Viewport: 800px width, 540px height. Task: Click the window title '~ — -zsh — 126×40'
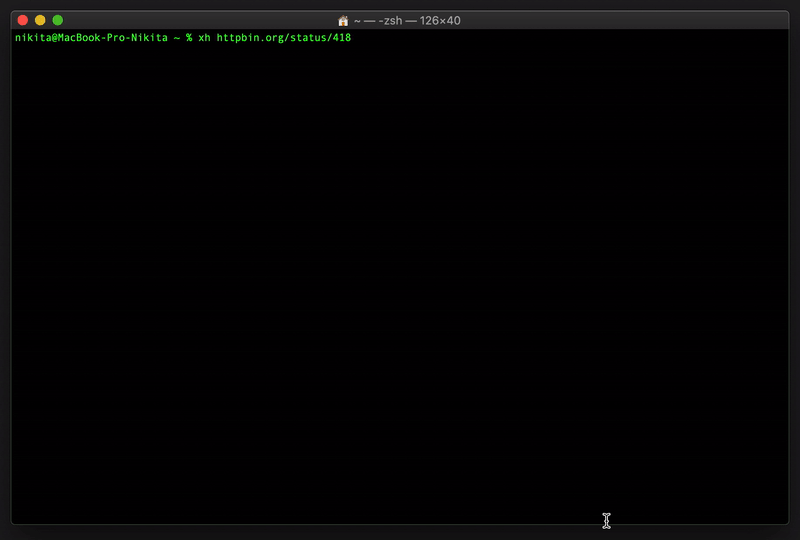[x=407, y=21]
